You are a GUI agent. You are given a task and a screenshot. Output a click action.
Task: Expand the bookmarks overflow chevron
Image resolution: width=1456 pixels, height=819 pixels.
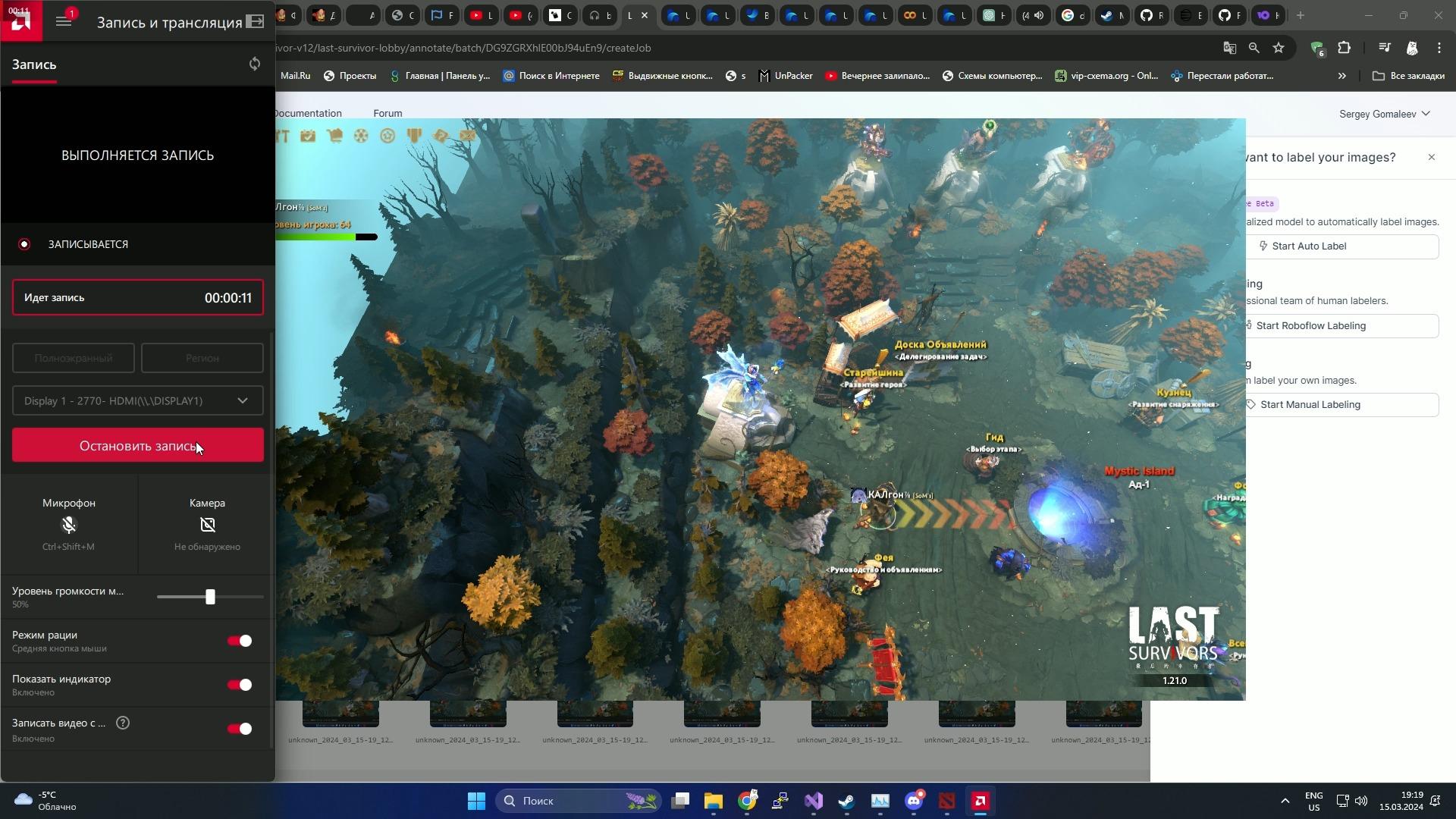point(1342,76)
